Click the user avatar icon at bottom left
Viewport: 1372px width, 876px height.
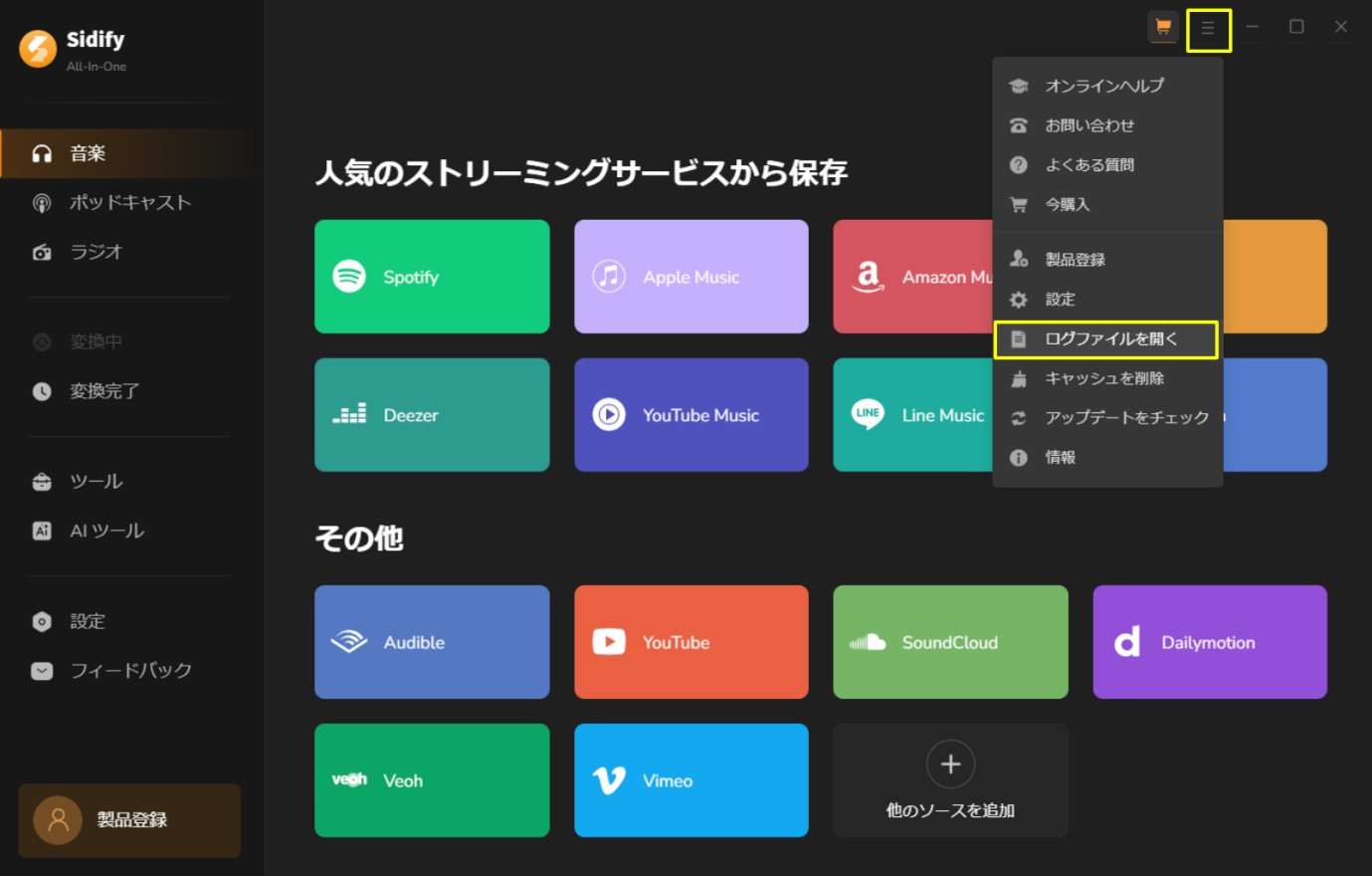[58, 820]
